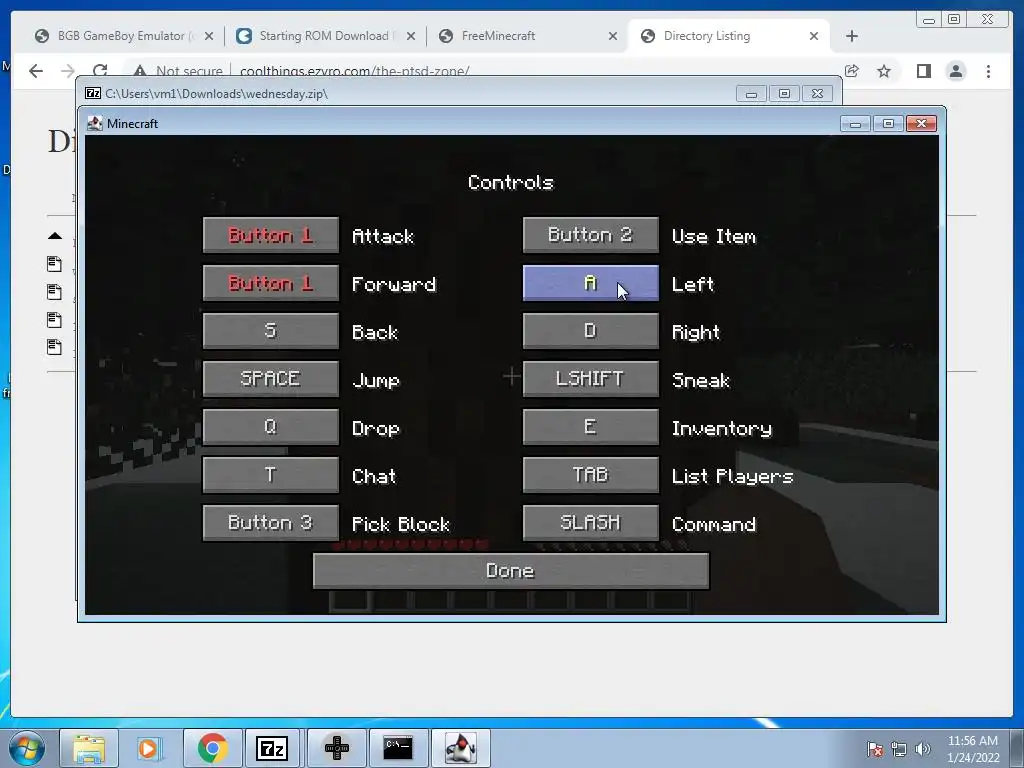This screenshot has height=768, width=1024.
Task: Change the TAB keybind for List Players
Action: [x=590, y=475]
